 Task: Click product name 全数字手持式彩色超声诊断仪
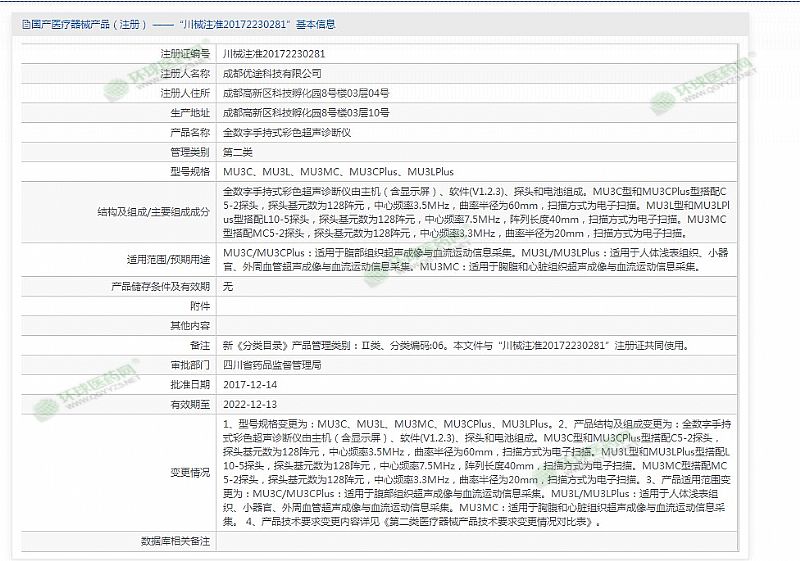tap(286, 132)
